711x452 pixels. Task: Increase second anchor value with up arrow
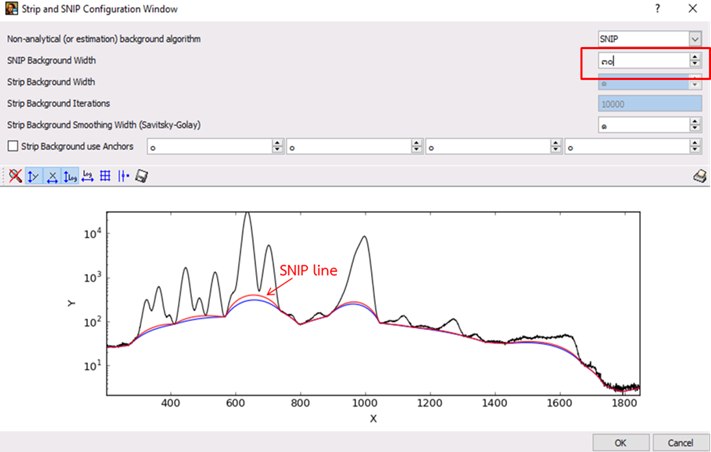pos(417,143)
